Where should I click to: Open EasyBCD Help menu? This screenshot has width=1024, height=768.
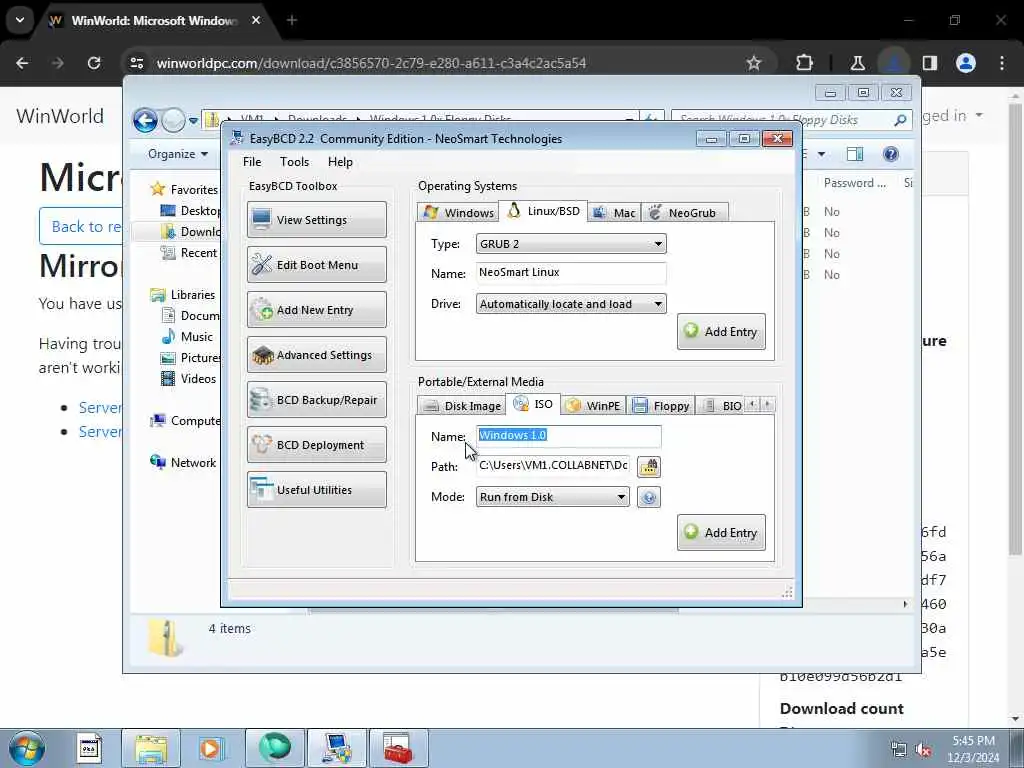[x=340, y=162]
